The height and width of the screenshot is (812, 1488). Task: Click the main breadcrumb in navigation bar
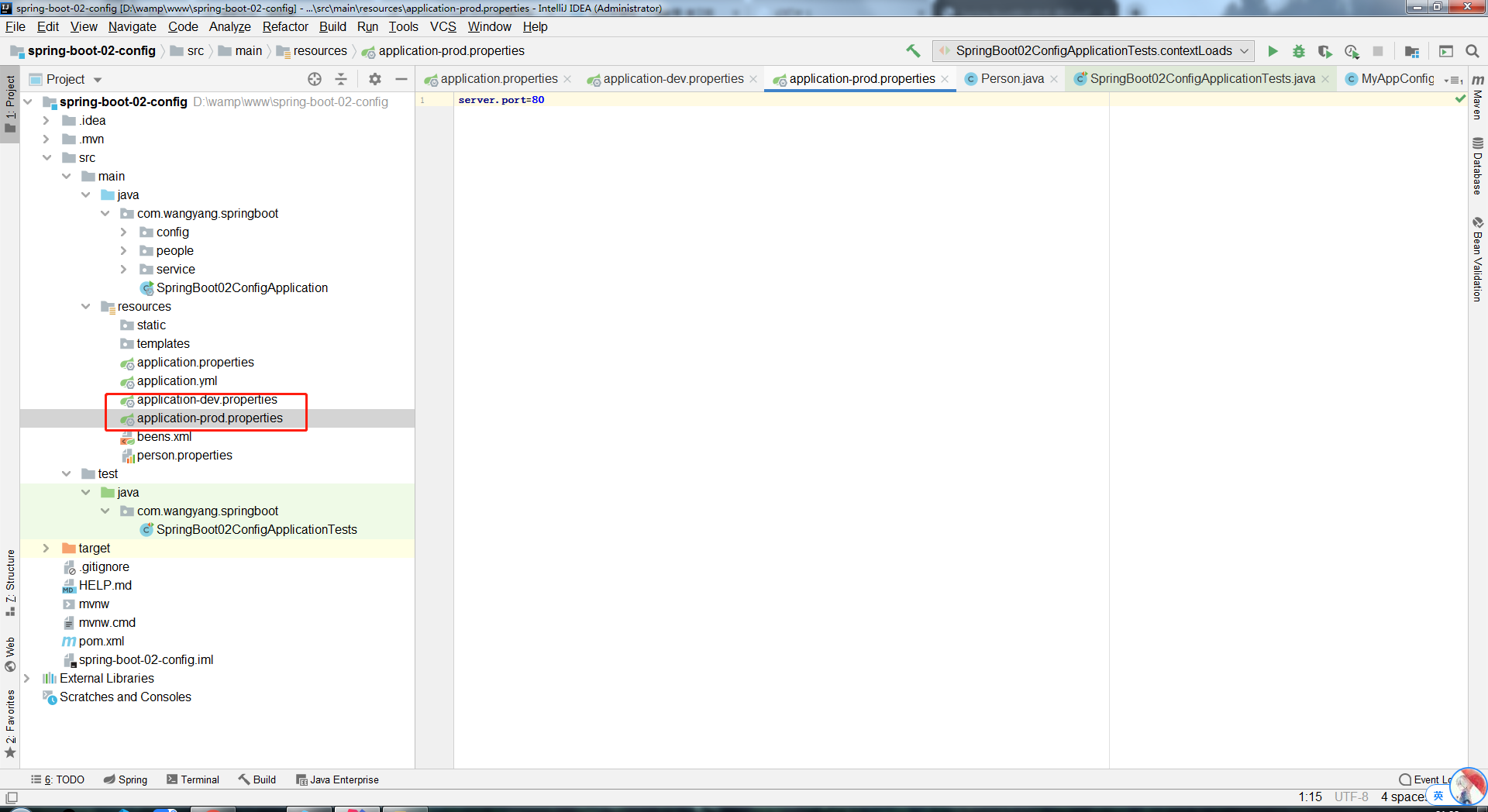[x=249, y=51]
